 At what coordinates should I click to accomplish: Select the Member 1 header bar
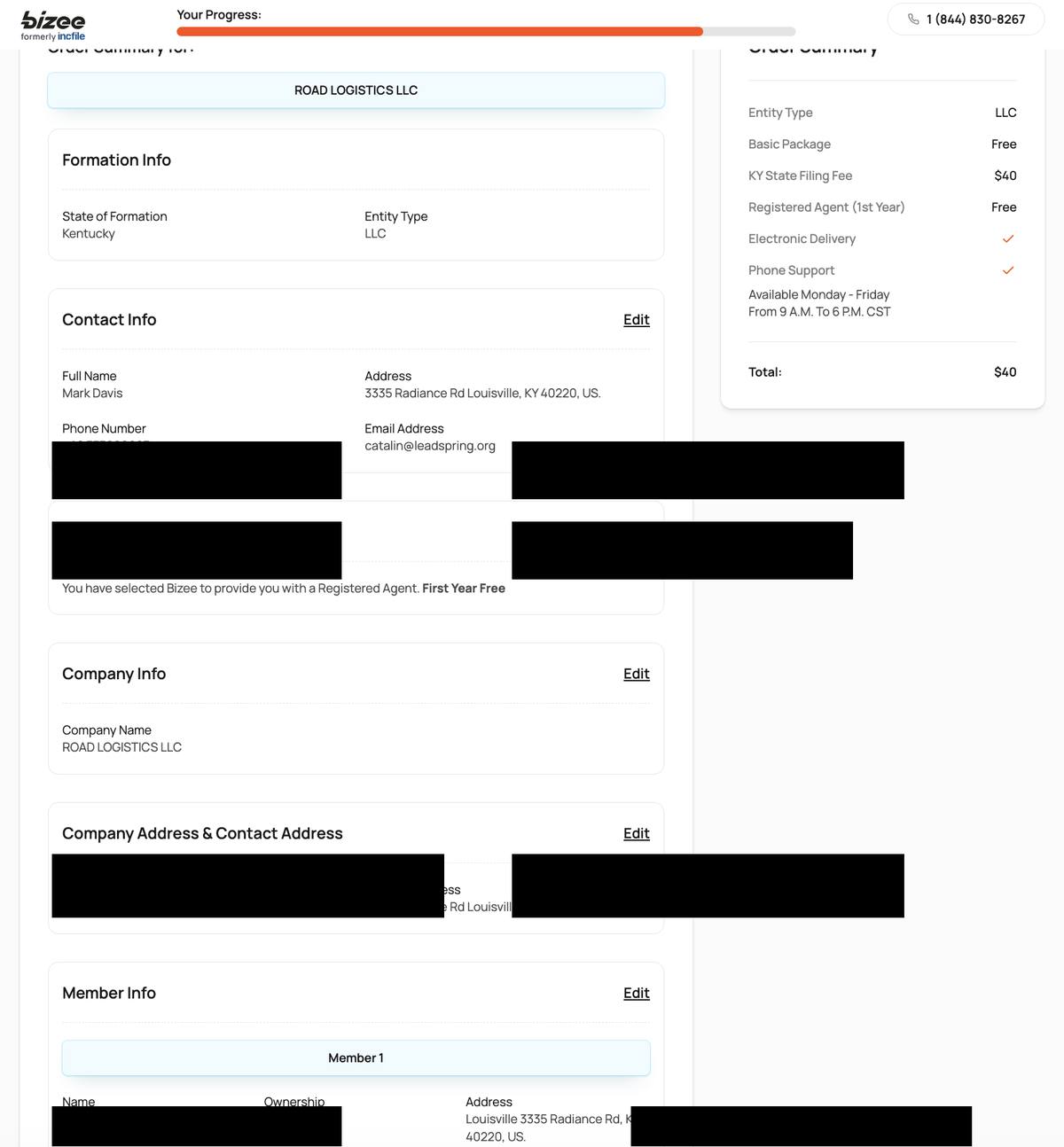356,1057
